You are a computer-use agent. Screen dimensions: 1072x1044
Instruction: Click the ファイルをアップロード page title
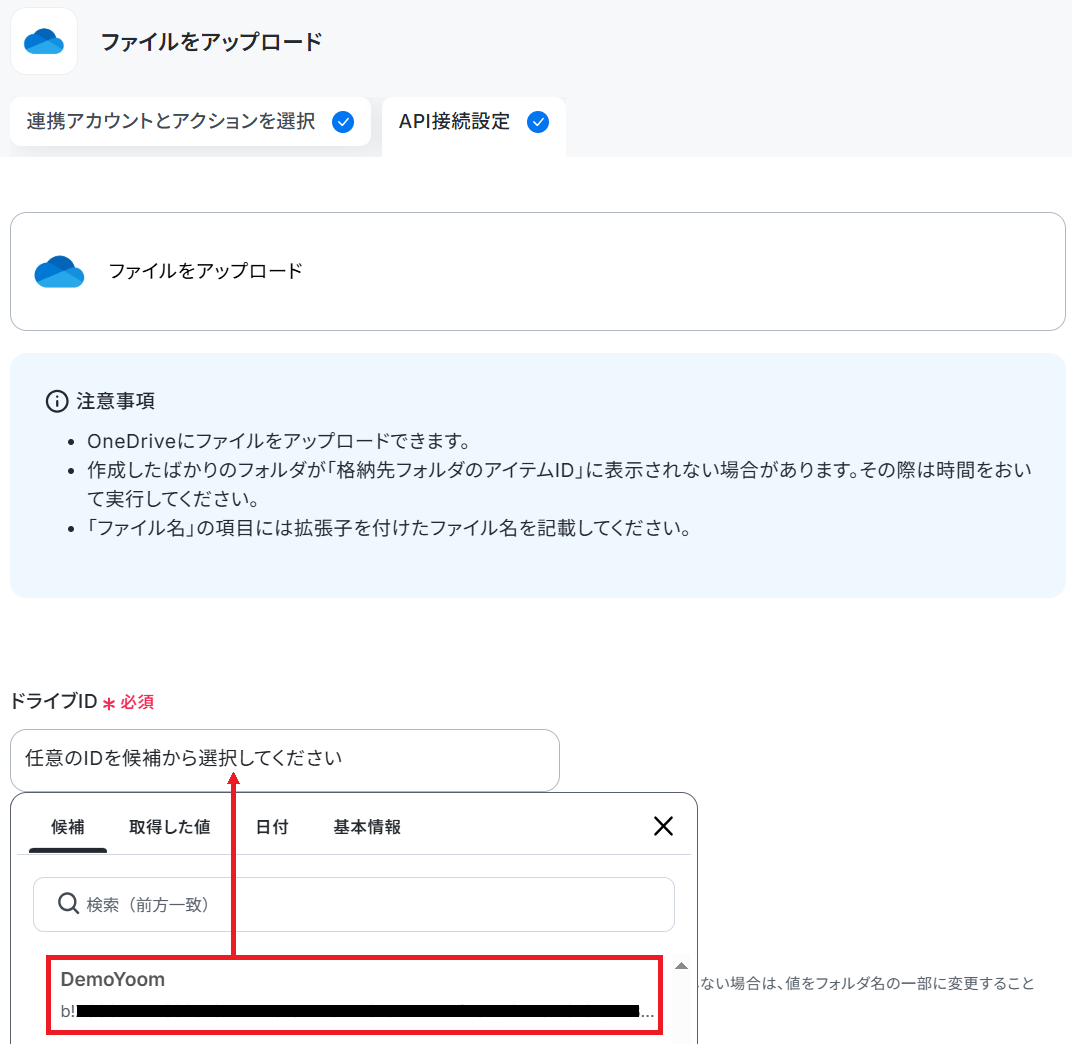coord(211,42)
